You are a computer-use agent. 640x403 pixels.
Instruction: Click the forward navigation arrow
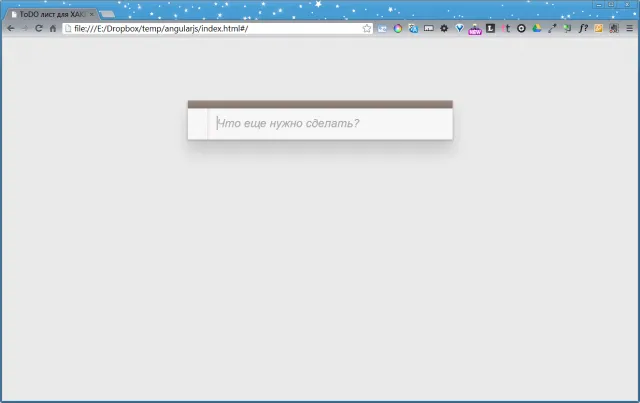24,29
